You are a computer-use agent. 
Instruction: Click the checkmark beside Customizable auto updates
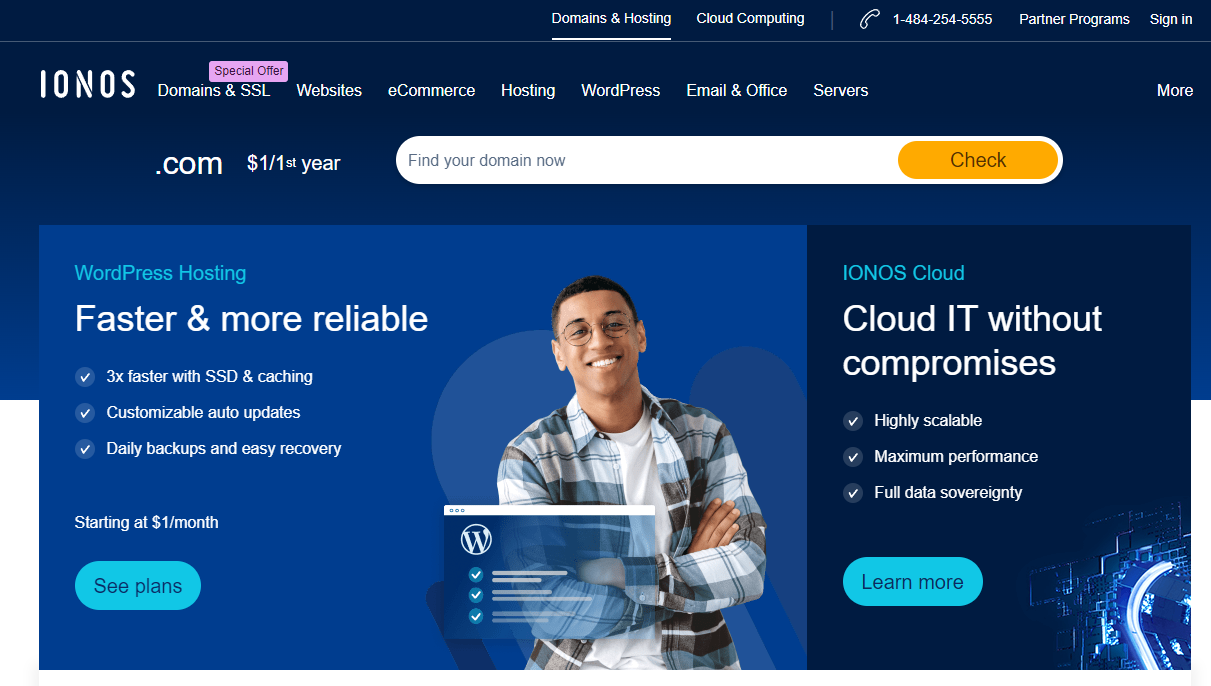[x=85, y=413]
